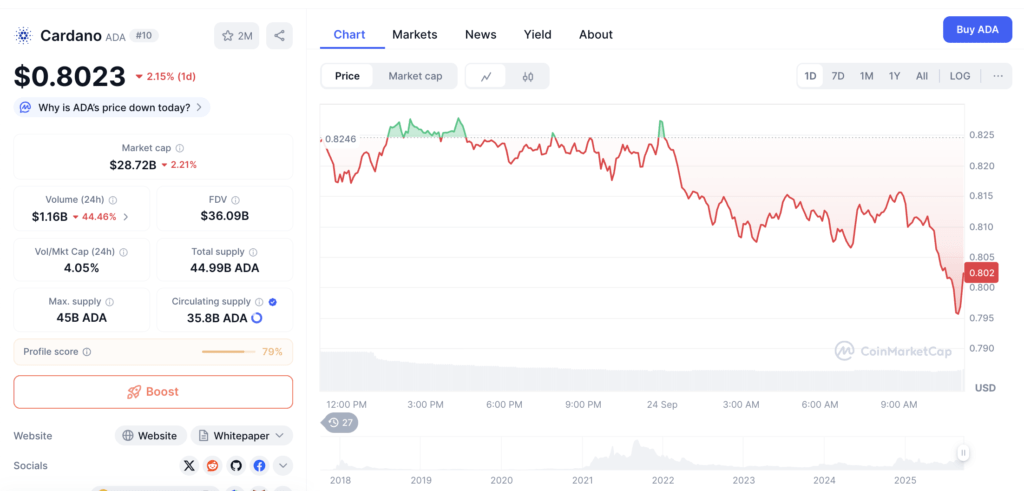
Task: Click the $36.09B FDV value
Action: (225, 216)
